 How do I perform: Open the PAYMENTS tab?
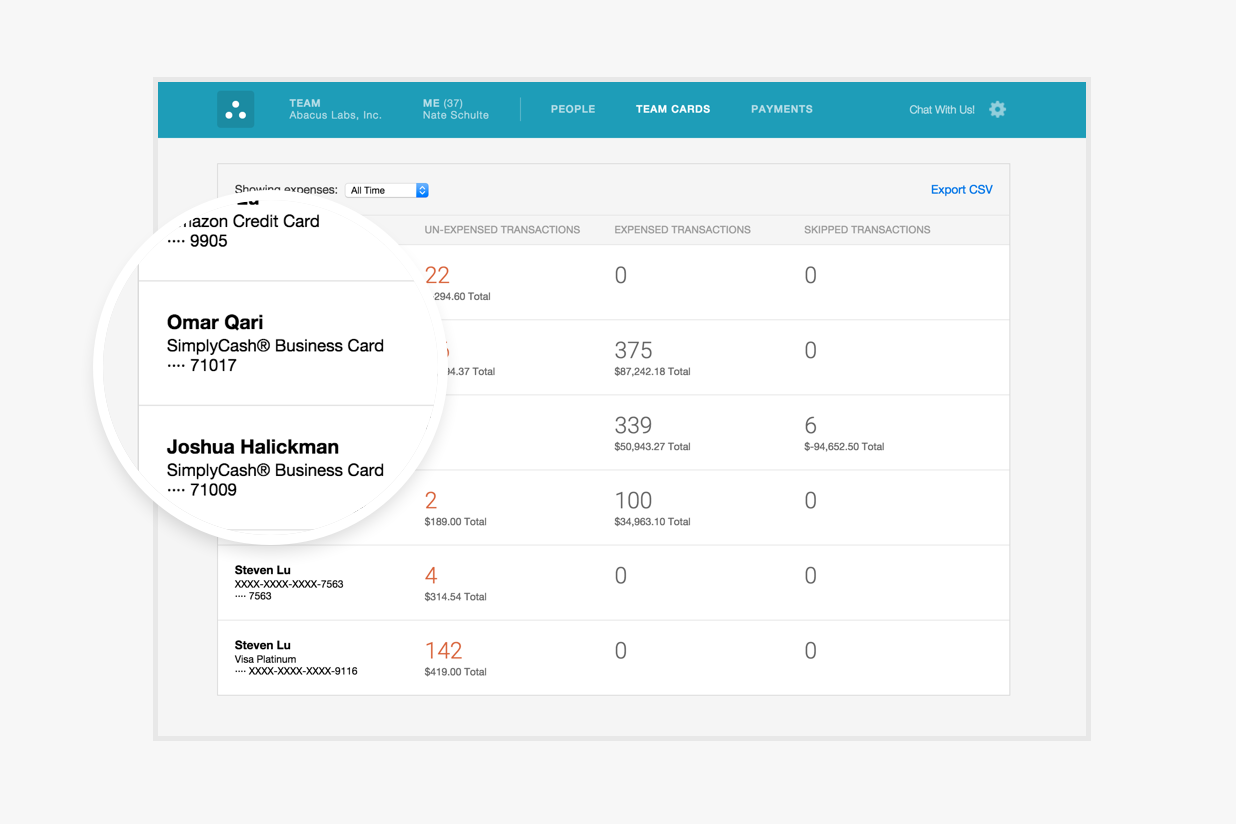pyautogui.click(x=782, y=109)
